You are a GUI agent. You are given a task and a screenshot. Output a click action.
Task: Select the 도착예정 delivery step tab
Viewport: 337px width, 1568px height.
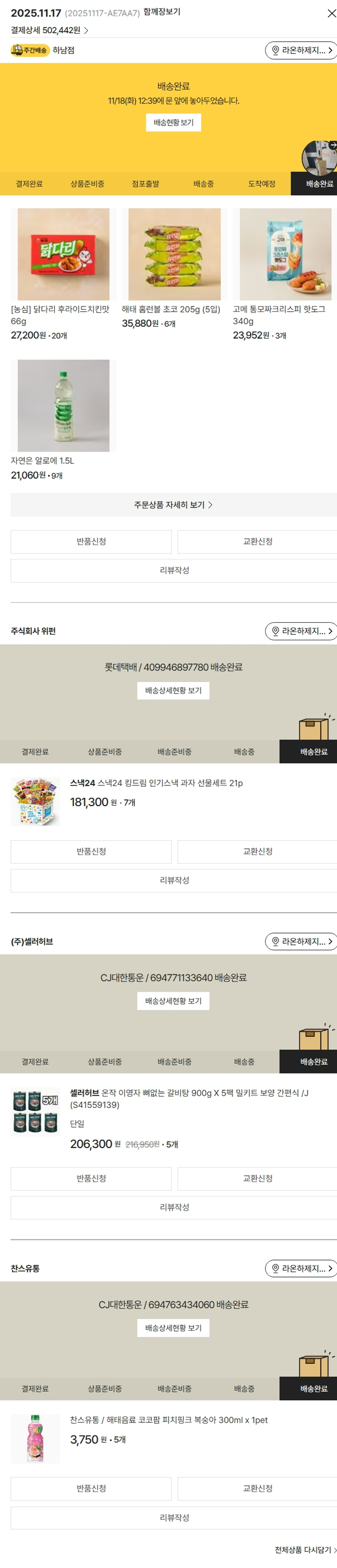tap(262, 184)
